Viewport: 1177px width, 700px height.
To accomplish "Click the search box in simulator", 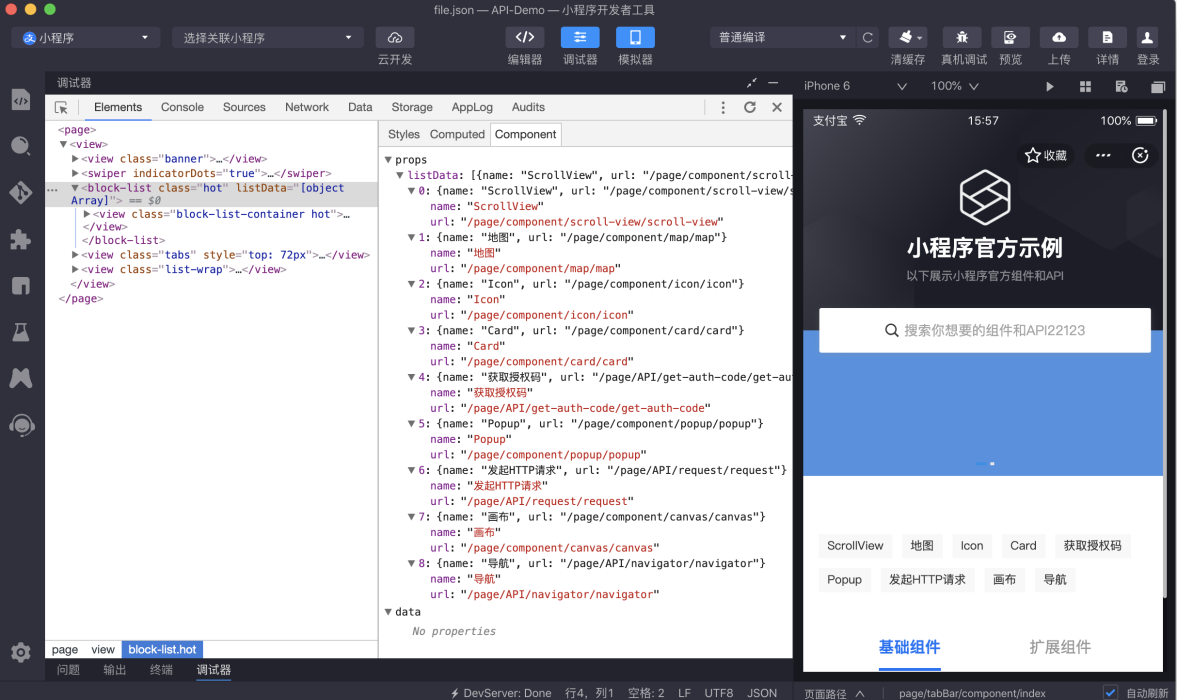I will tap(985, 330).
